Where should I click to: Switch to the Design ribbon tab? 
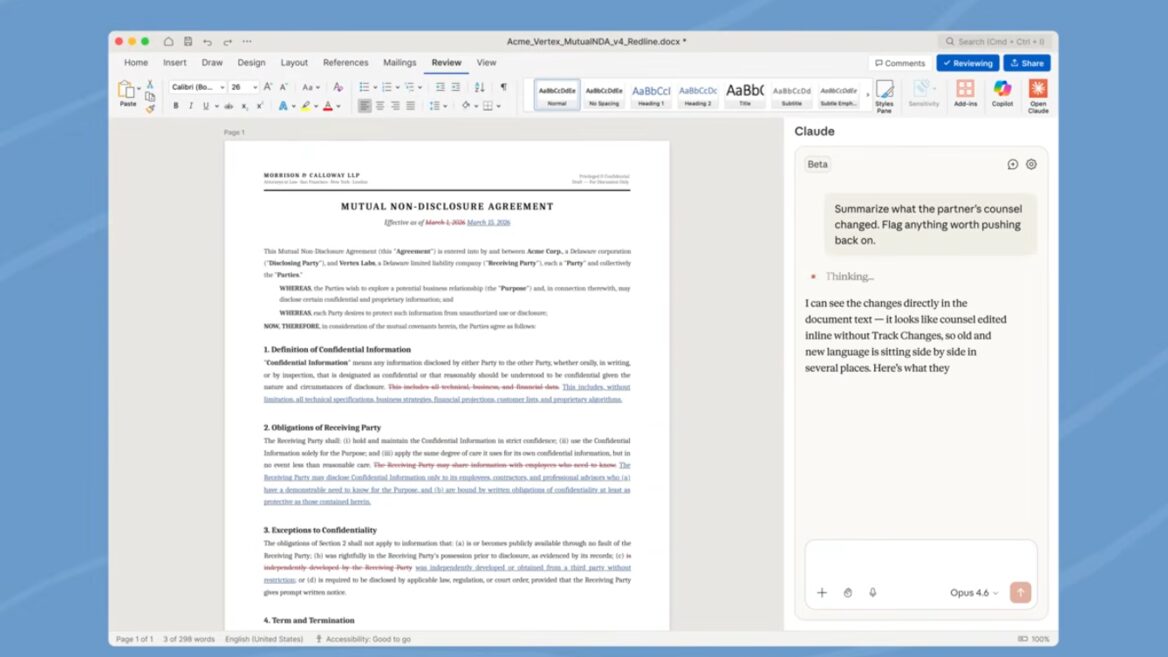pos(251,62)
